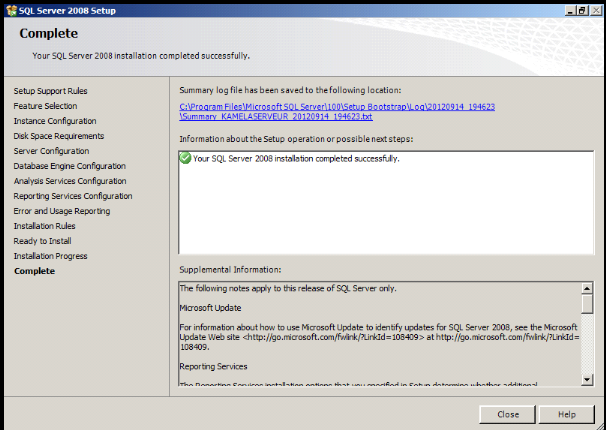Select Setup Support Rules step
The height and width of the screenshot is (430, 606).
[50, 91]
